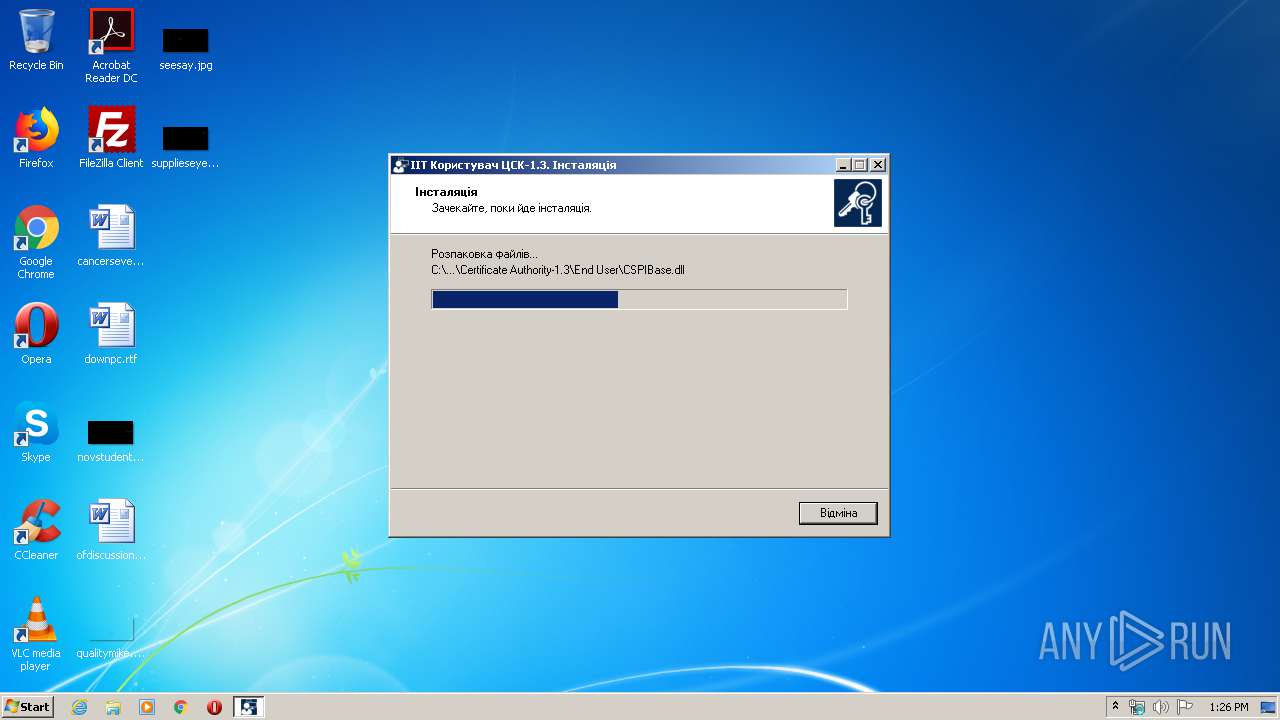Image resolution: width=1280 pixels, height=720 pixels.
Task: Select the ofdiscussion Word document icon
Action: click(111, 530)
